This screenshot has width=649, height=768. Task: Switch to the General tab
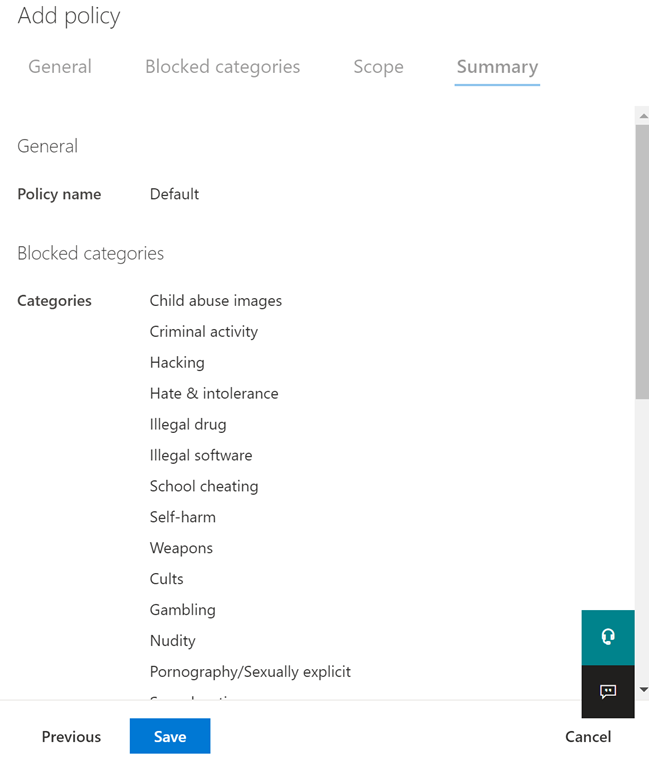[60, 67]
